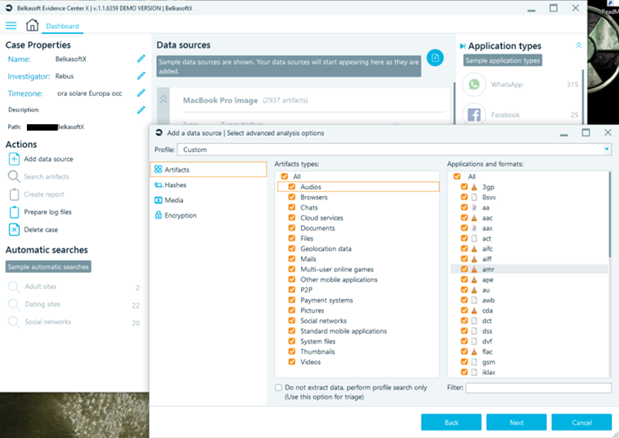Click the Next button

[x=516, y=422]
